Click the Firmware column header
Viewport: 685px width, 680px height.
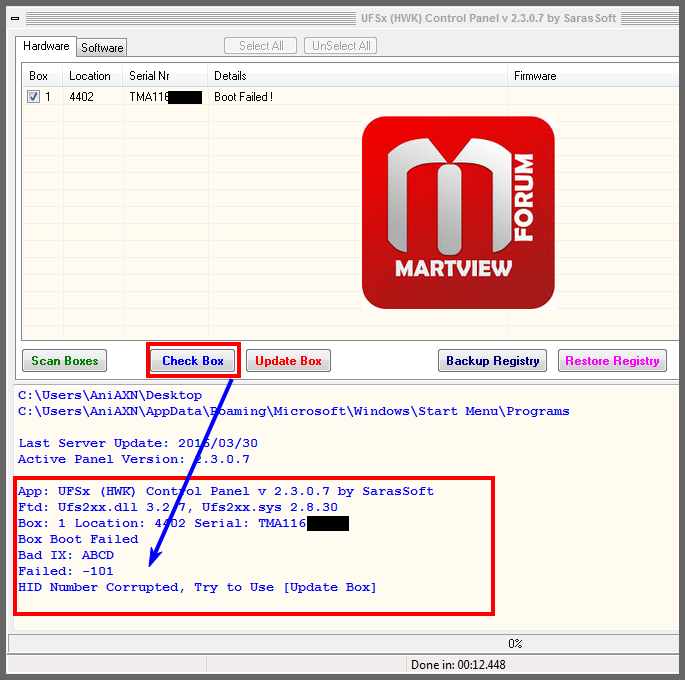(x=593, y=76)
